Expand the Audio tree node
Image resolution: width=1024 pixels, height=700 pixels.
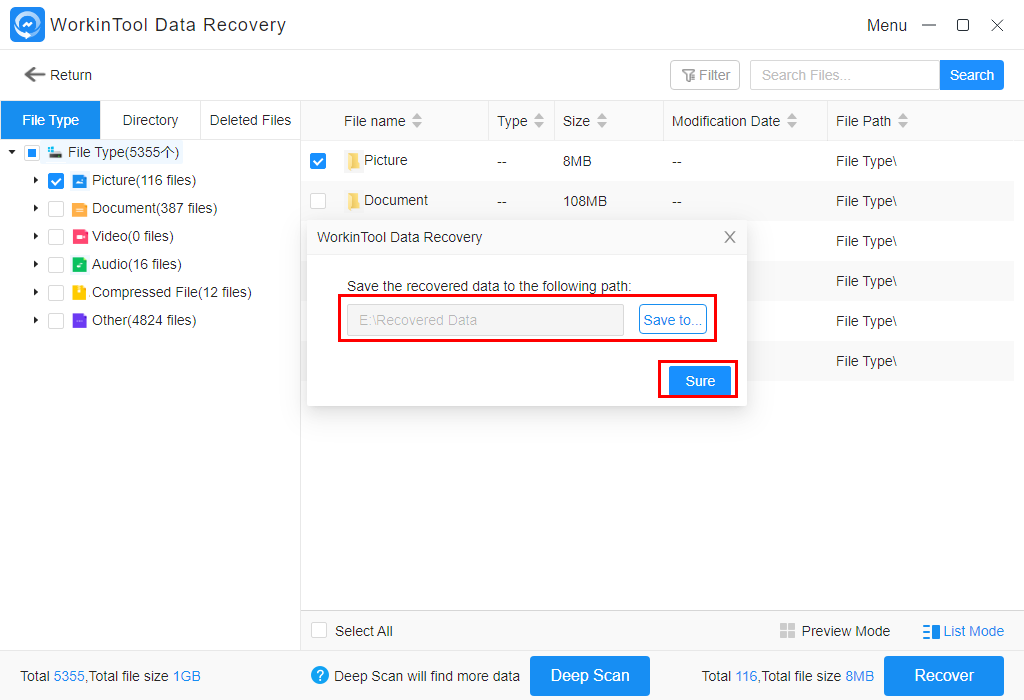[x=36, y=264]
